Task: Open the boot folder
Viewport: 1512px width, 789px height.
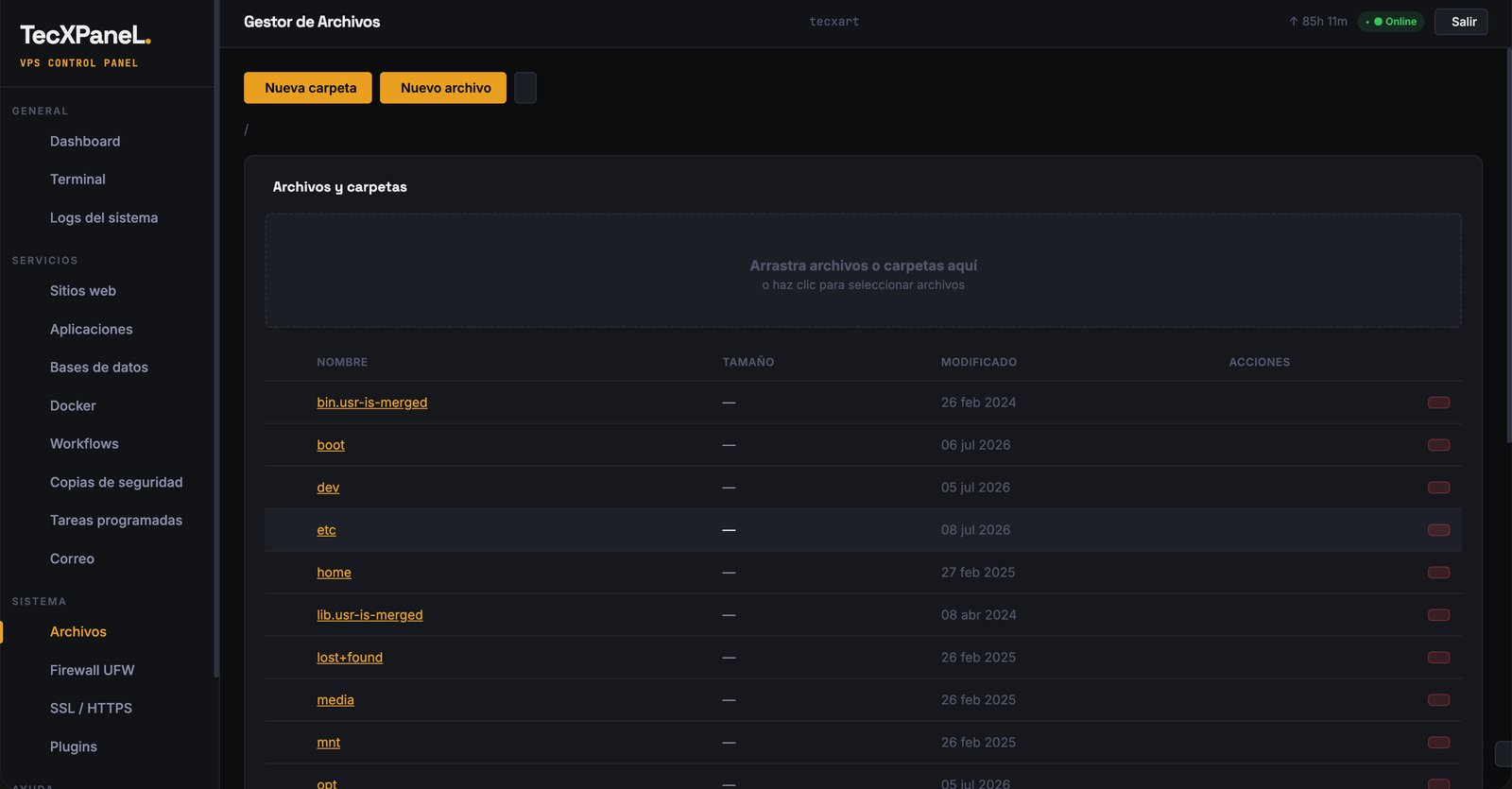Action: 331,445
